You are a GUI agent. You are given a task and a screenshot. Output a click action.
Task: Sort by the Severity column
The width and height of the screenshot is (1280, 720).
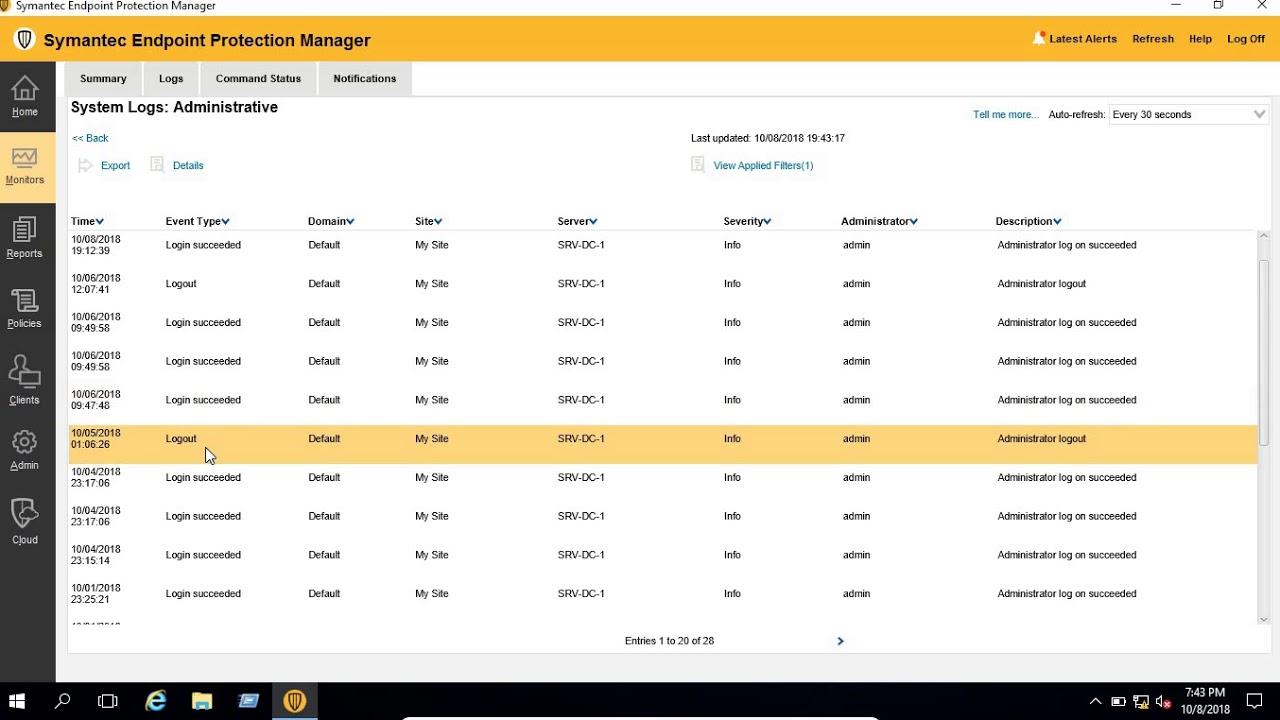(x=747, y=221)
